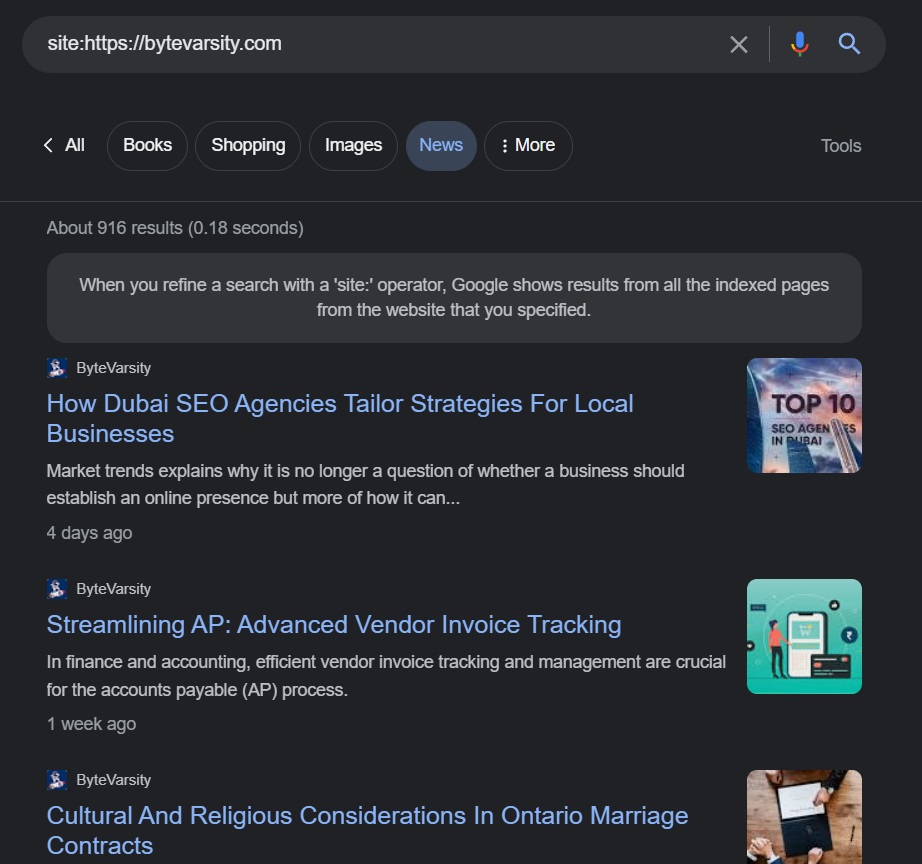922x864 pixels.
Task: Click the site: operator information notice
Action: (x=454, y=298)
